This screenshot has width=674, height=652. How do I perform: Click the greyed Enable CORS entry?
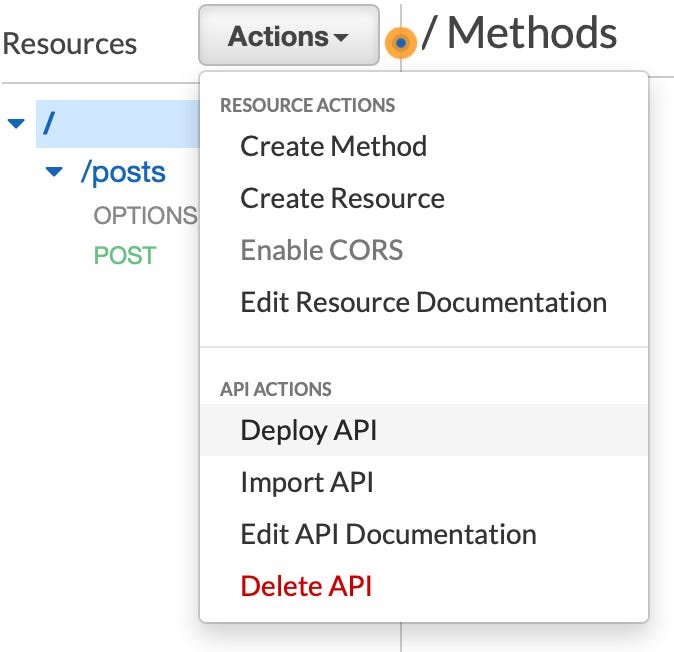[321, 250]
